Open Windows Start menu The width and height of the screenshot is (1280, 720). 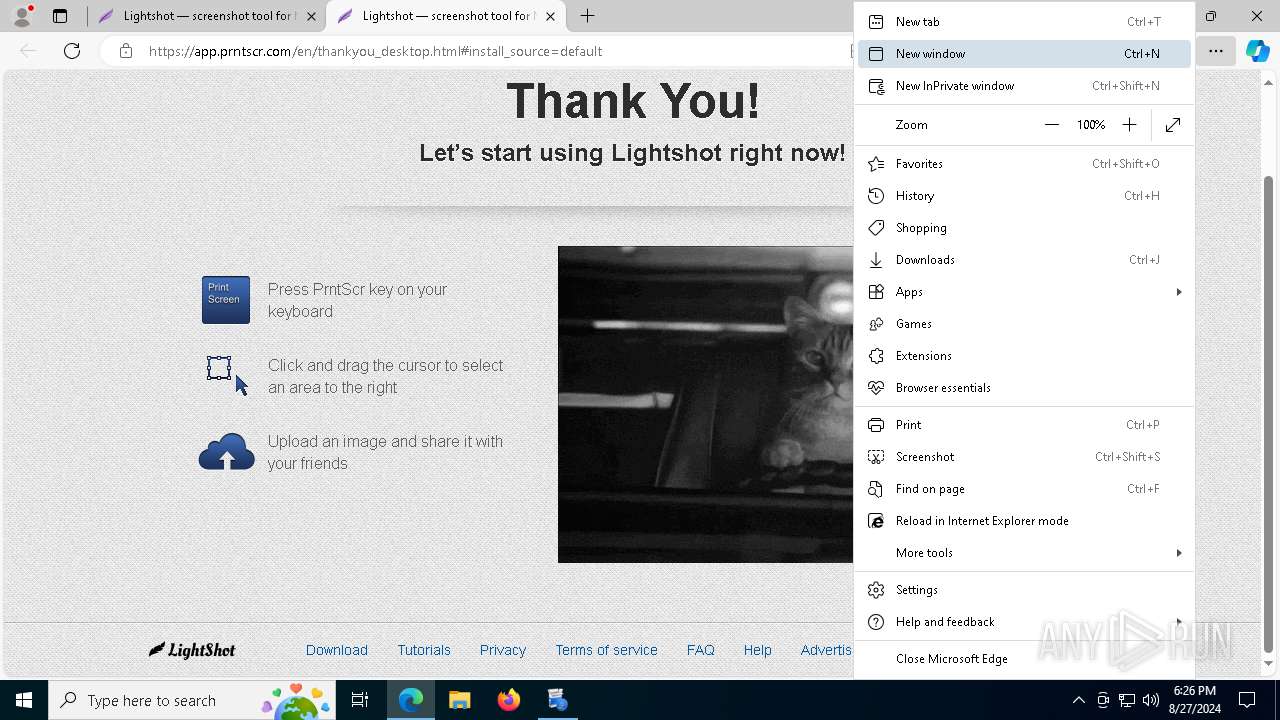(x=24, y=700)
